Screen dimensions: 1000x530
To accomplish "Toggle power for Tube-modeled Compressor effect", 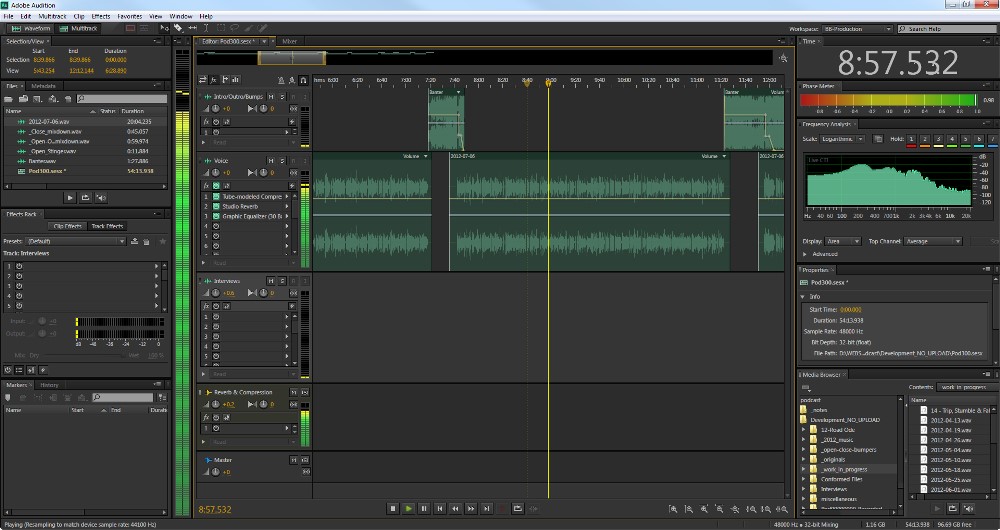I will 216,196.
